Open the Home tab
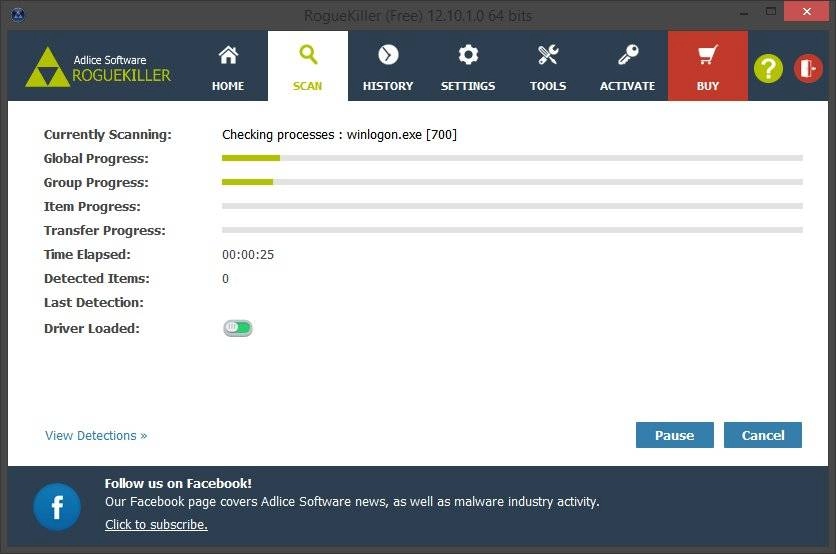Image resolution: width=836 pixels, height=554 pixels. tap(228, 66)
